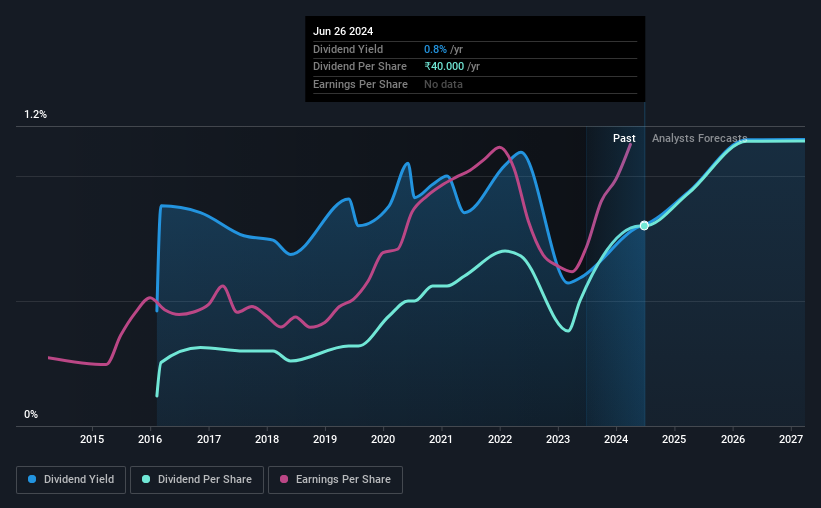Click the 0.8% dividend yield value in tooltip
Viewport: 821px width, 508px height.
(435, 49)
